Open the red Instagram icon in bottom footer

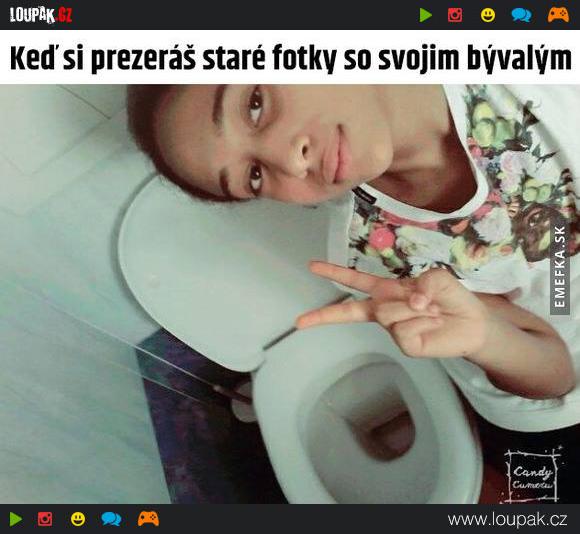(45, 519)
